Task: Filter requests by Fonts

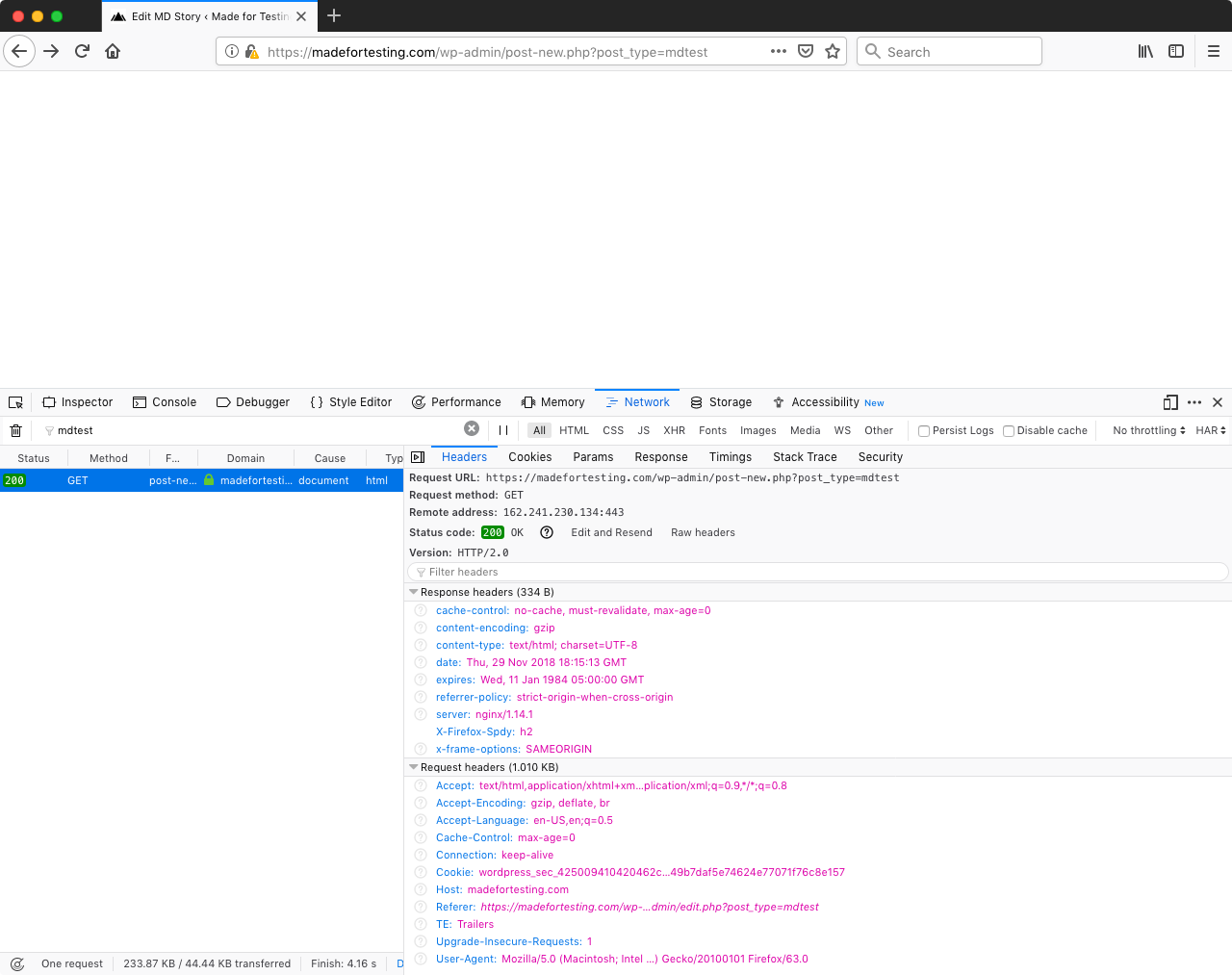Action: (x=712, y=430)
